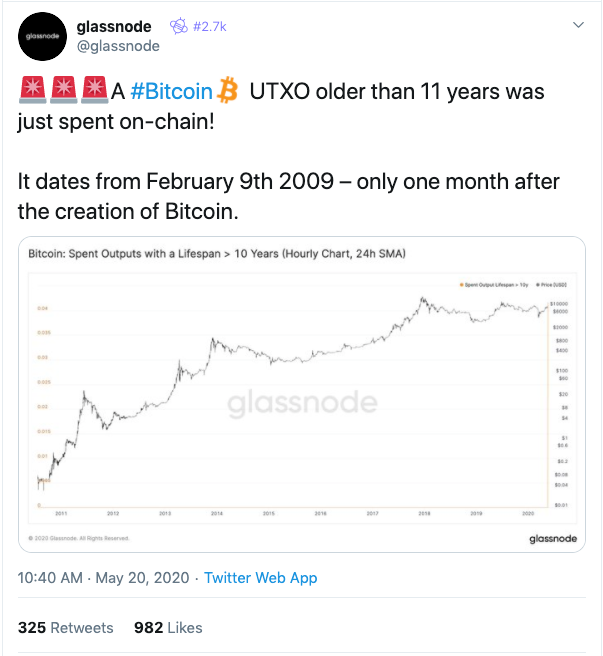This screenshot has width=603, height=656.
Task: Click the second red siren emoji
Action: point(64,90)
